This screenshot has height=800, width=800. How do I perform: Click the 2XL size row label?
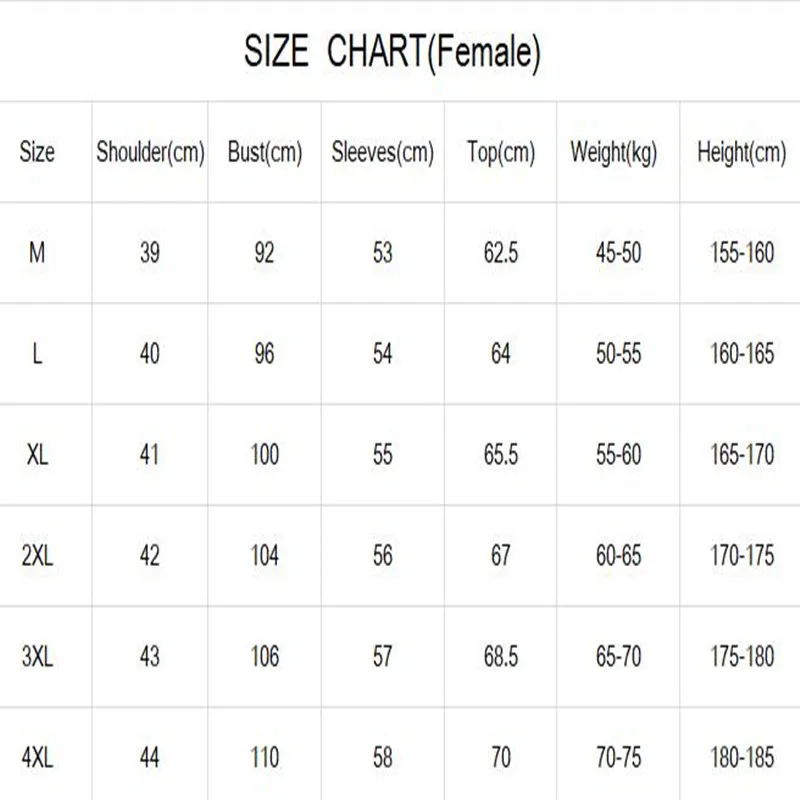(x=37, y=556)
